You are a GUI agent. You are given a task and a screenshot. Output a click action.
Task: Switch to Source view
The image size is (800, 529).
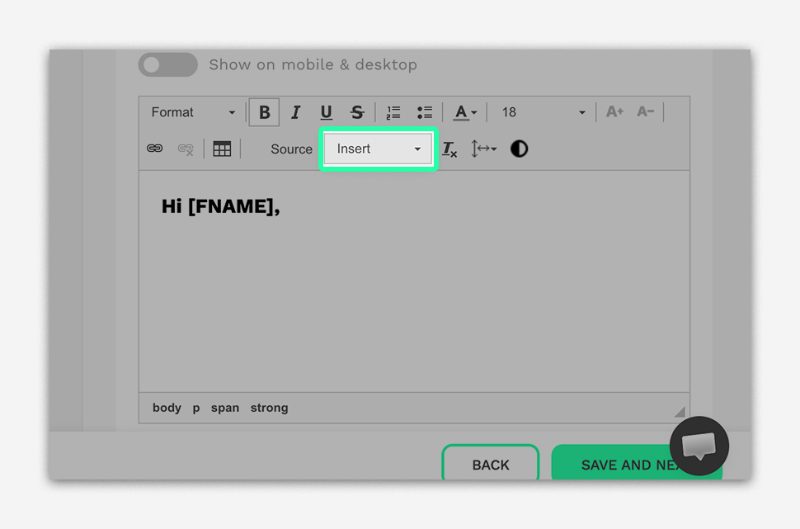[x=291, y=149]
